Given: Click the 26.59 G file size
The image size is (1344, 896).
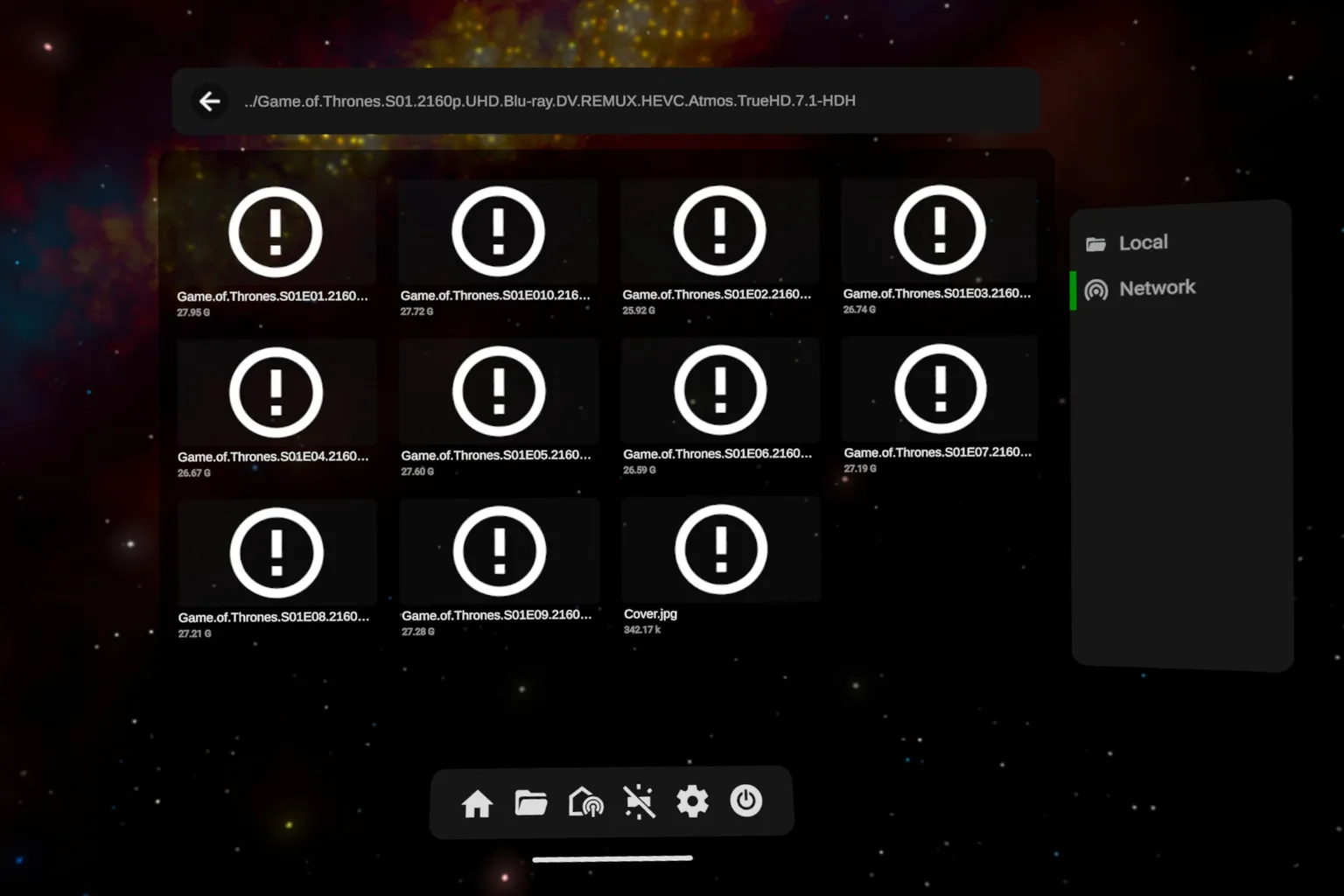Looking at the screenshot, I should coord(640,471).
